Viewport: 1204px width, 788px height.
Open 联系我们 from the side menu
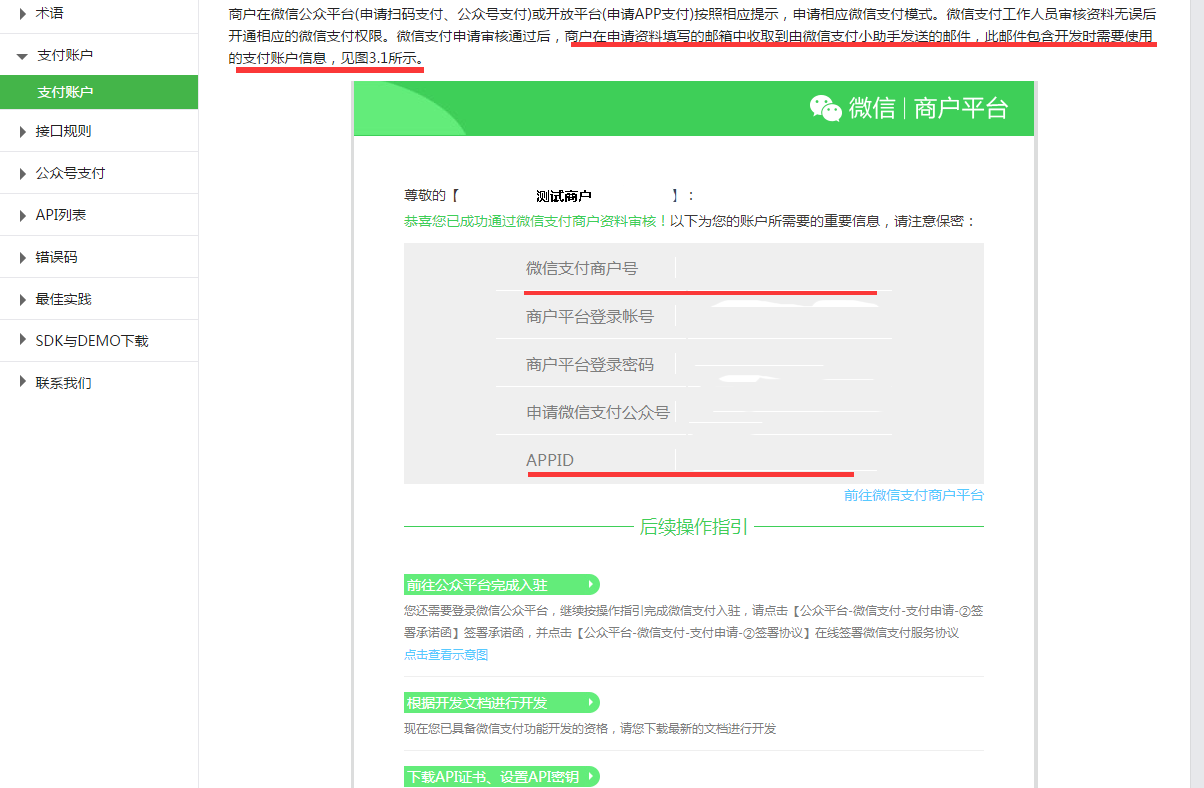[x=63, y=383]
